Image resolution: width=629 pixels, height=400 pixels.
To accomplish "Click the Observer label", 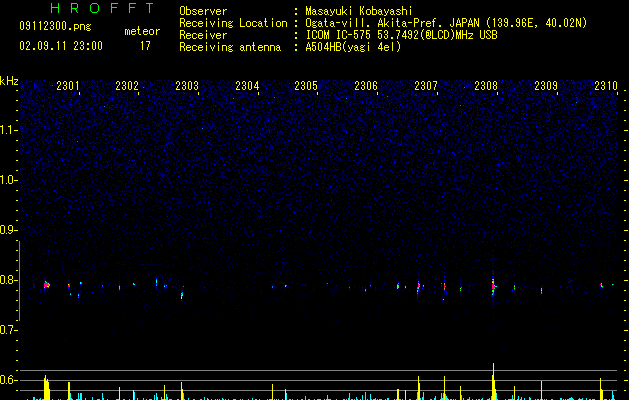I will click(203, 11).
